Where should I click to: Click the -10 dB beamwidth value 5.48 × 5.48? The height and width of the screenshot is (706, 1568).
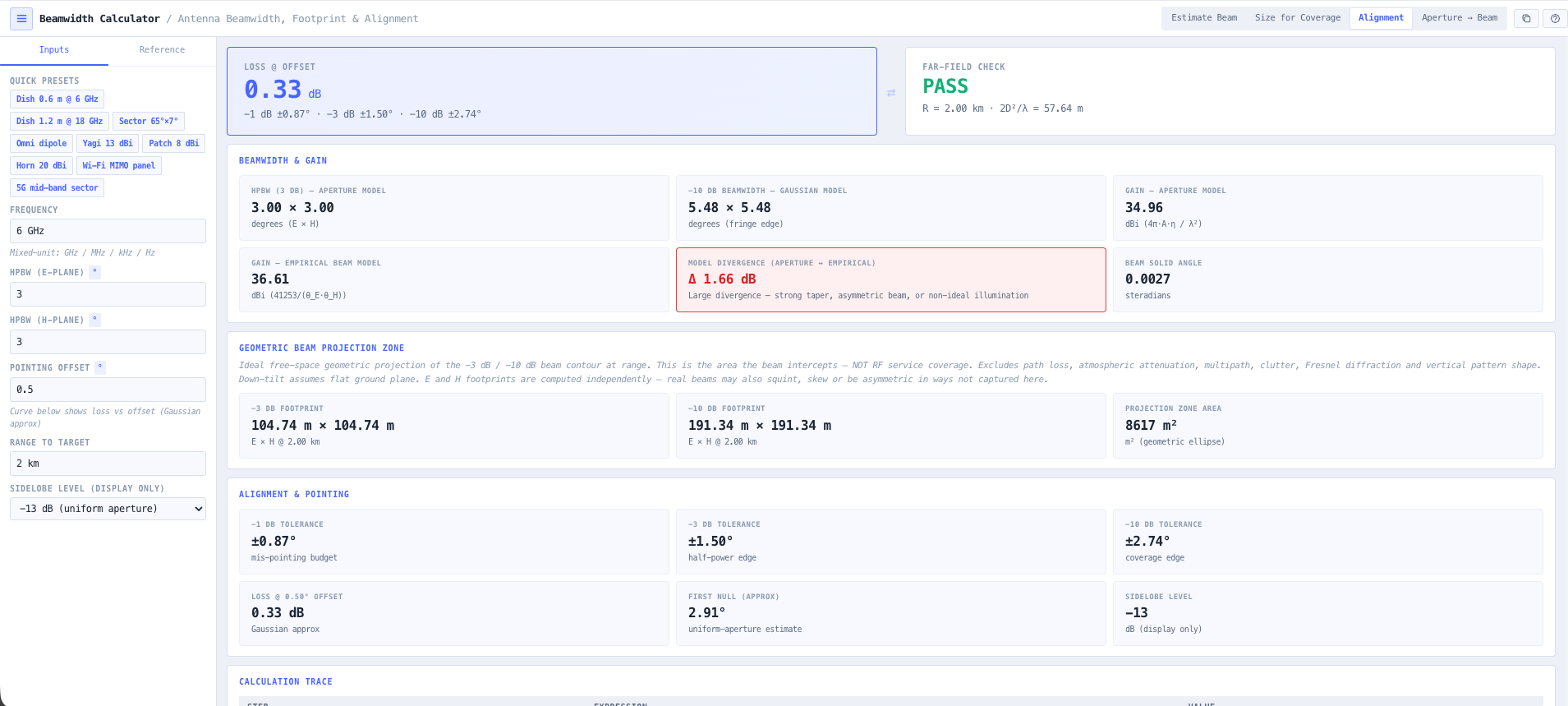(729, 208)
